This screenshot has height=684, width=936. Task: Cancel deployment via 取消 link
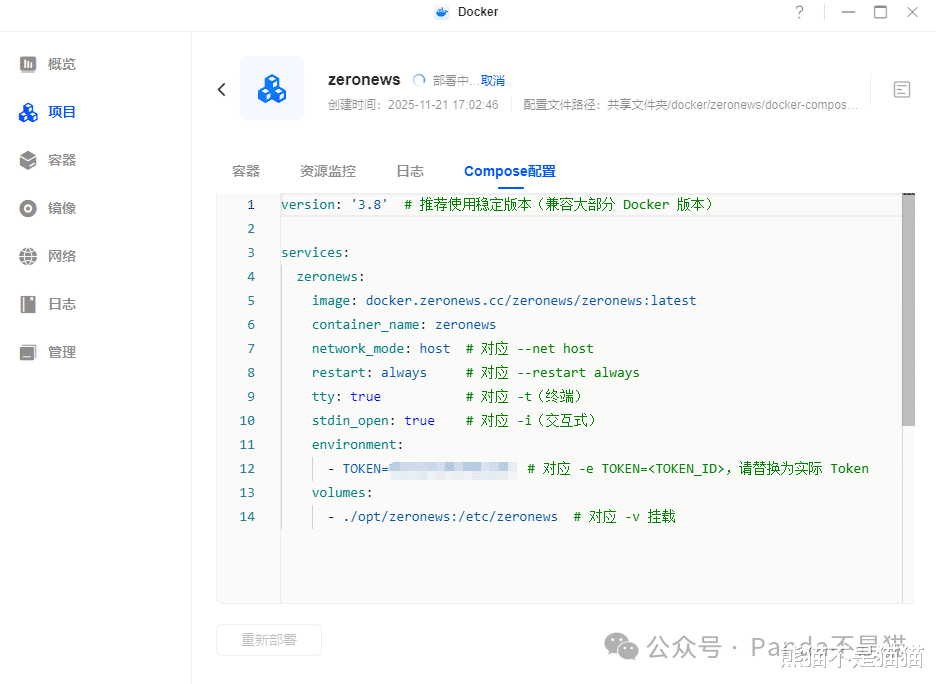[493, 81]
